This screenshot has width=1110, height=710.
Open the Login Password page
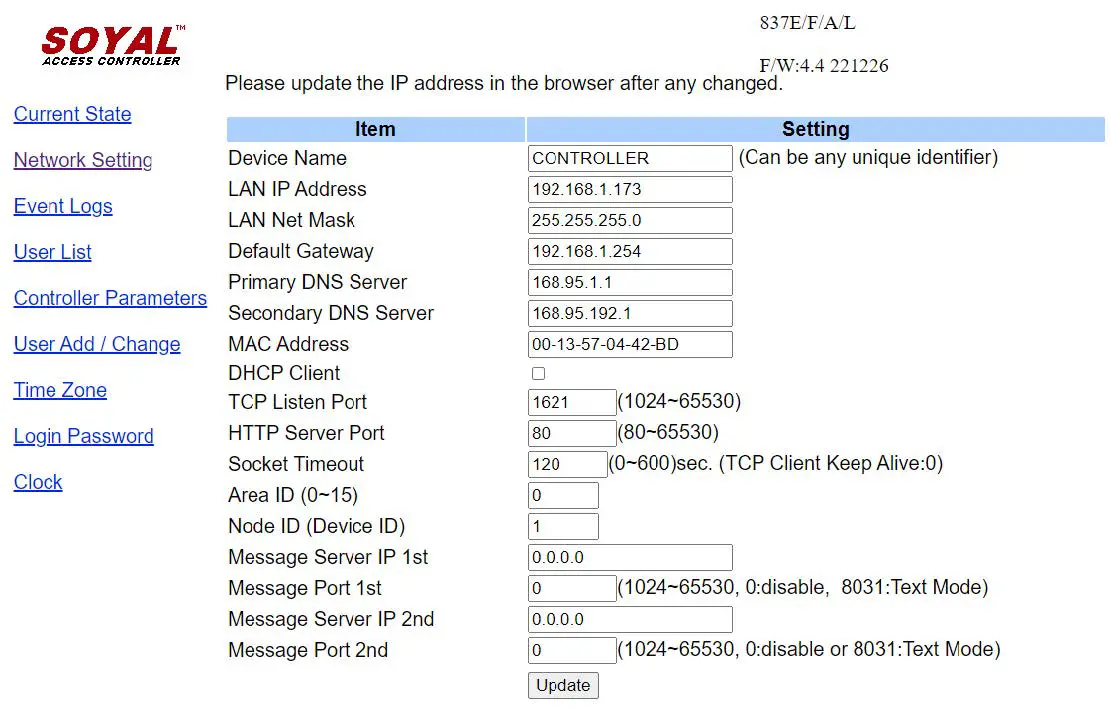click(83, 437)
